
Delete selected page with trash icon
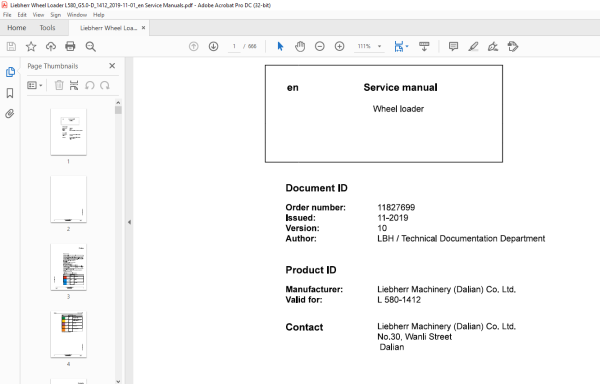(x=59, y=85)
